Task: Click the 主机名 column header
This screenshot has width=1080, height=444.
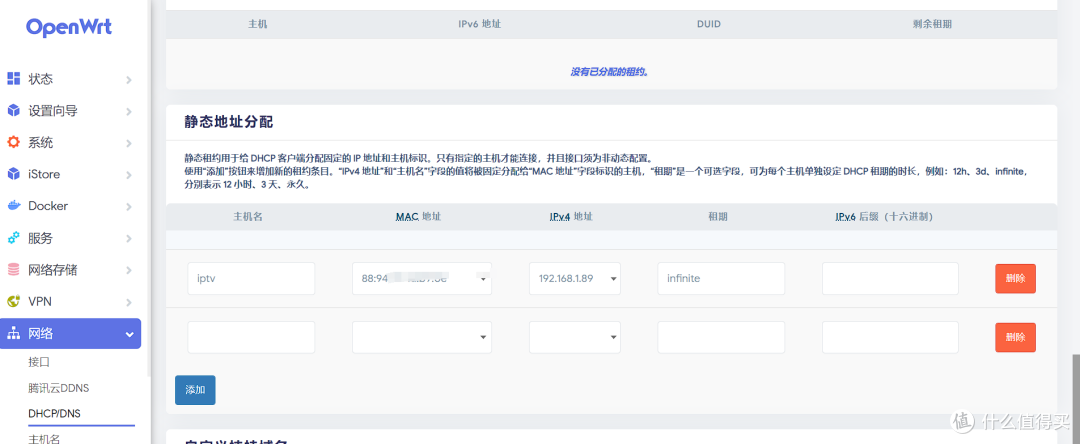Action: click(248, 216)
